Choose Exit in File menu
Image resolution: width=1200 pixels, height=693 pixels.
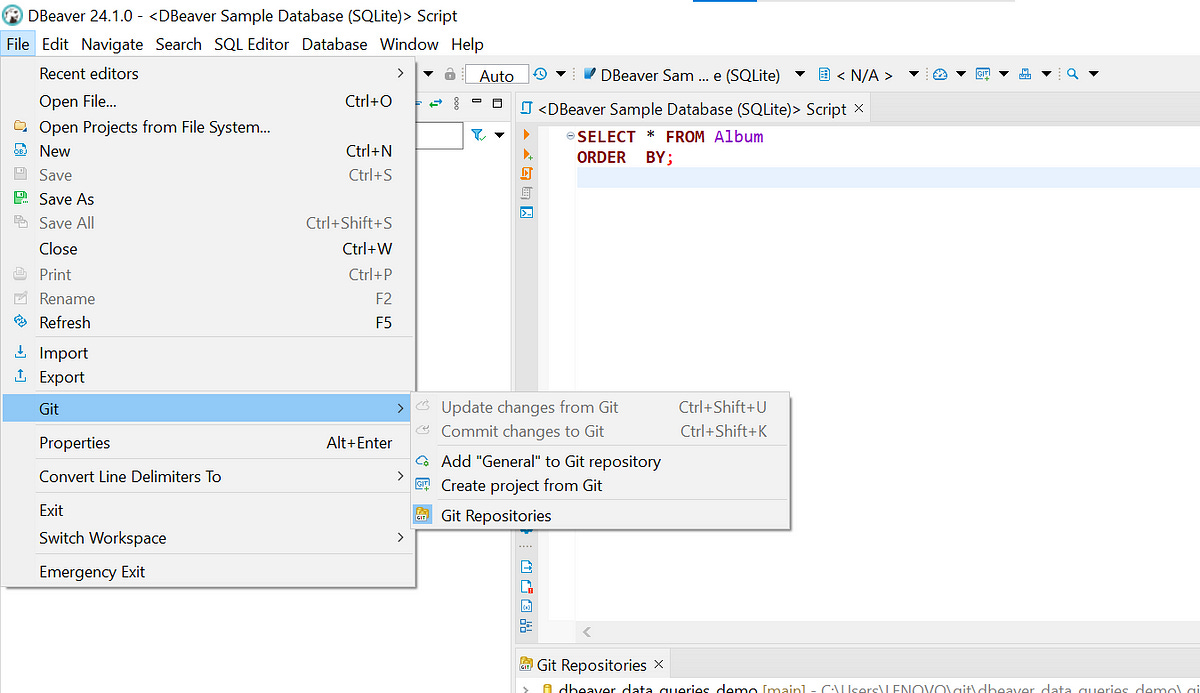[x=208, y=510]
